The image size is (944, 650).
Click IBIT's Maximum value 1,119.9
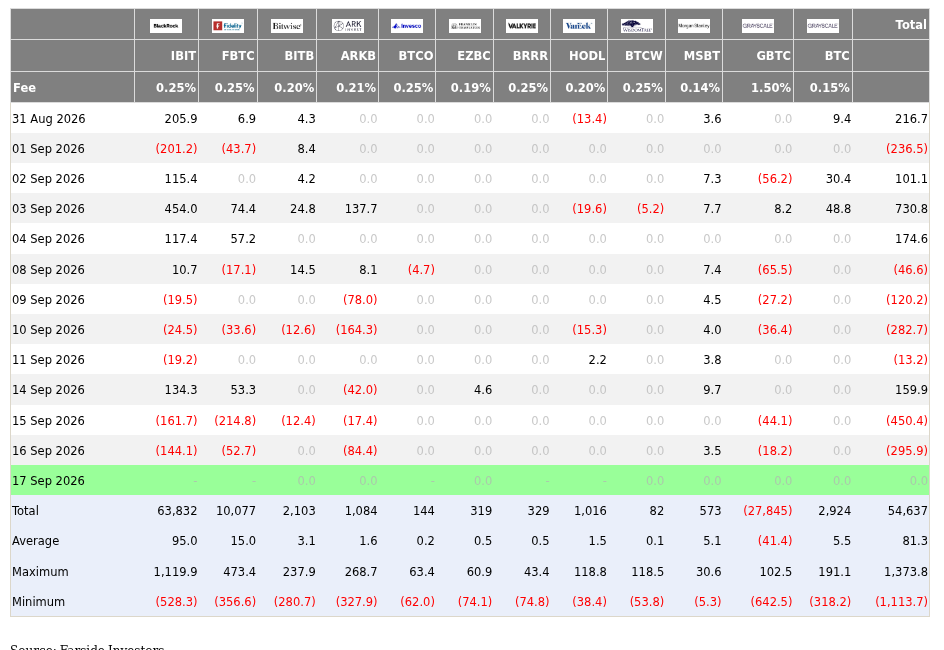tap(175, 572)
